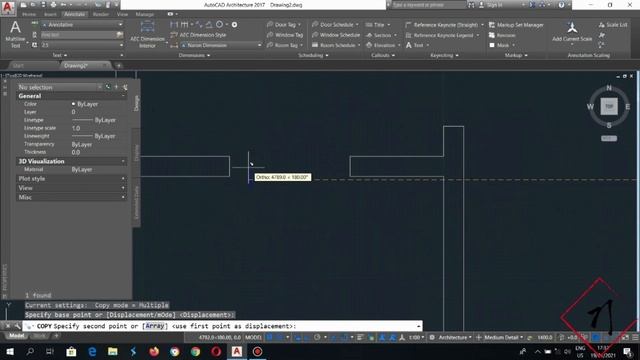Switch to the Manage ribbon tab
640x360 pixels.
[144, 14]
